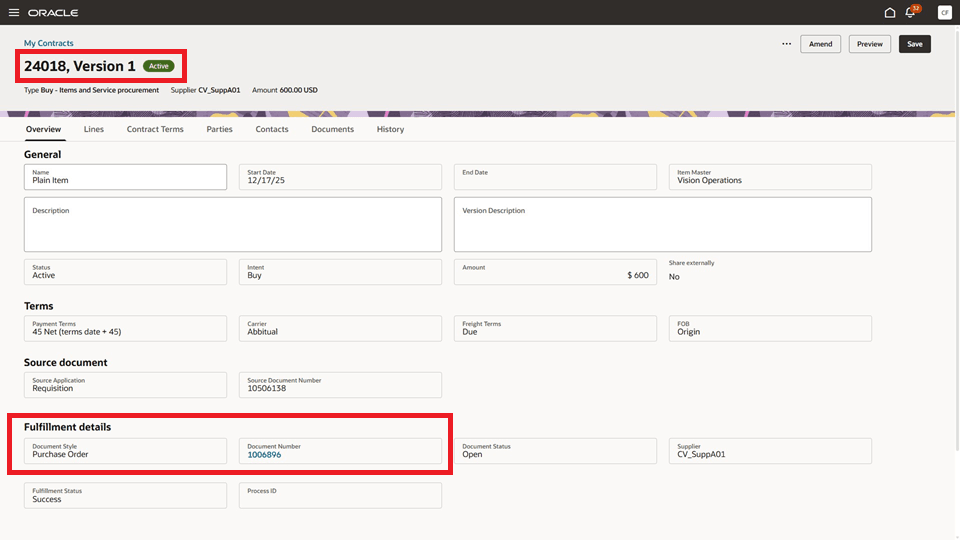Click the Source document heading
960x540 pixels.
point(66,362)
